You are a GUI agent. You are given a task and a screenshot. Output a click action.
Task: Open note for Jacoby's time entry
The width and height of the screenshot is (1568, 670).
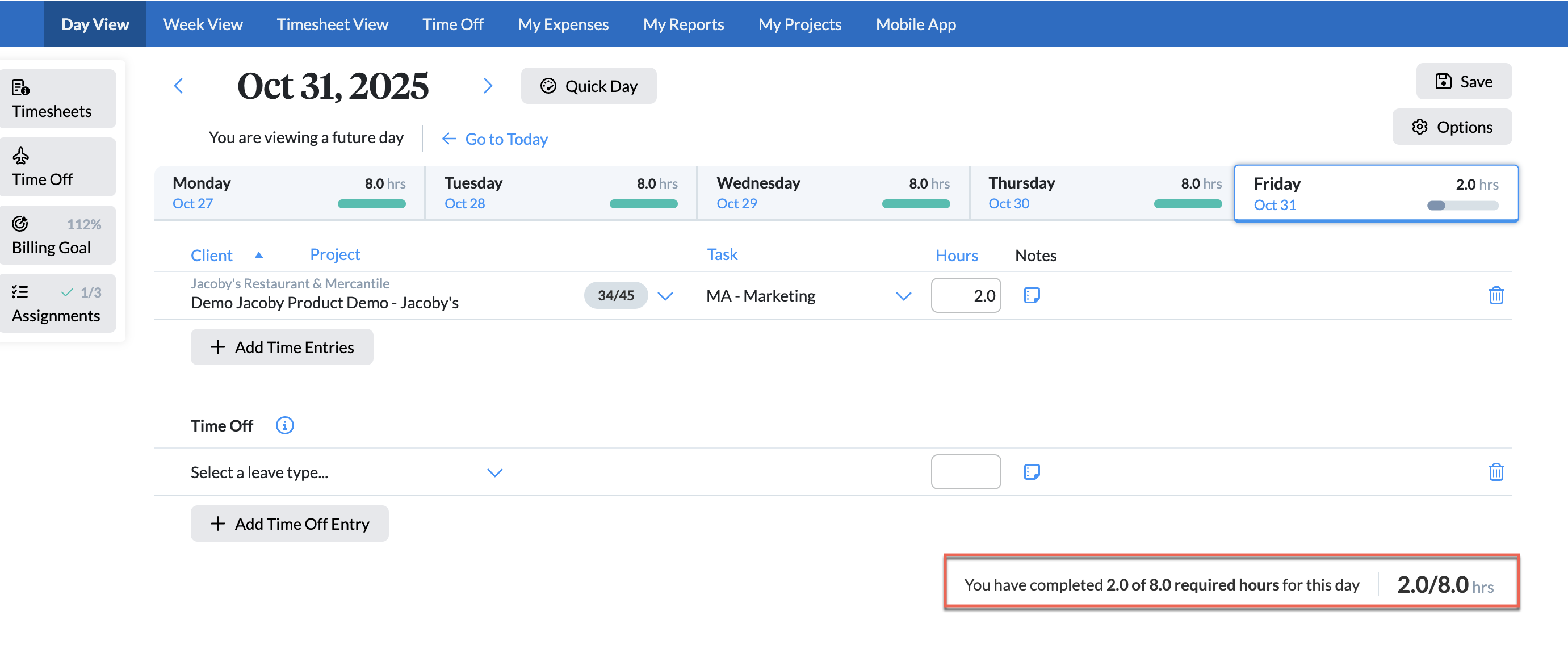1032,296
